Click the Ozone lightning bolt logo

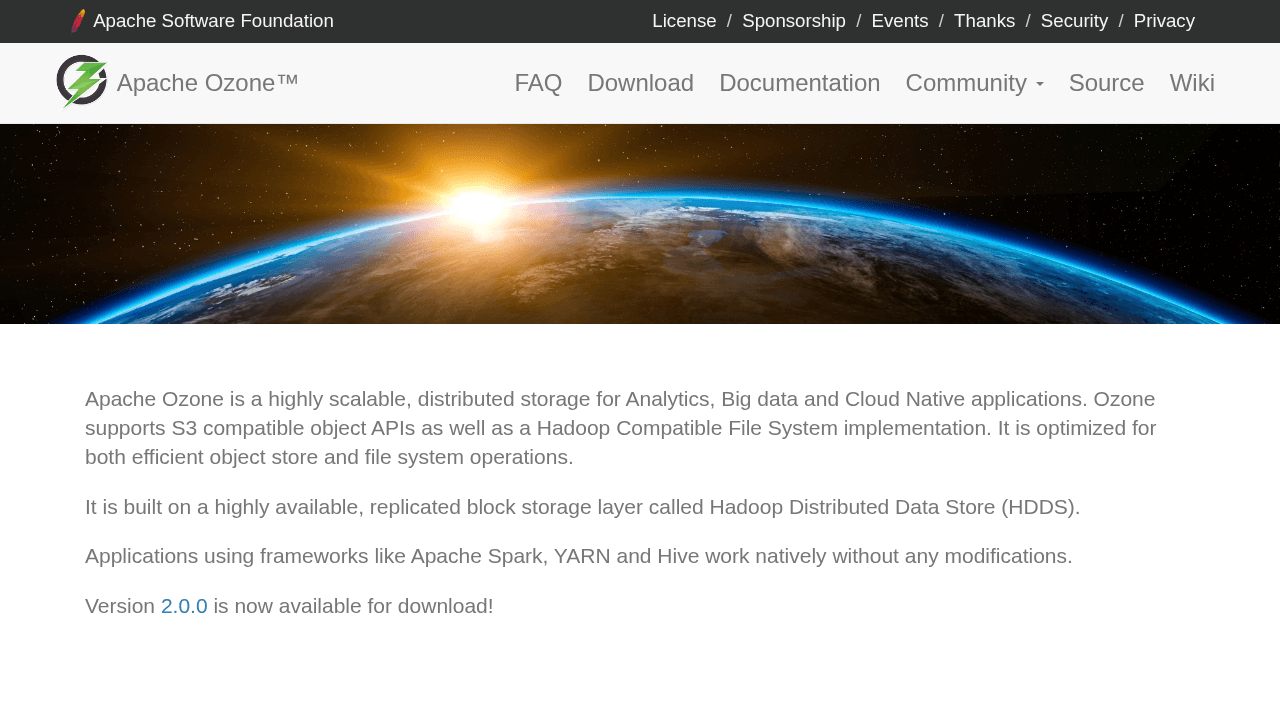82,82
